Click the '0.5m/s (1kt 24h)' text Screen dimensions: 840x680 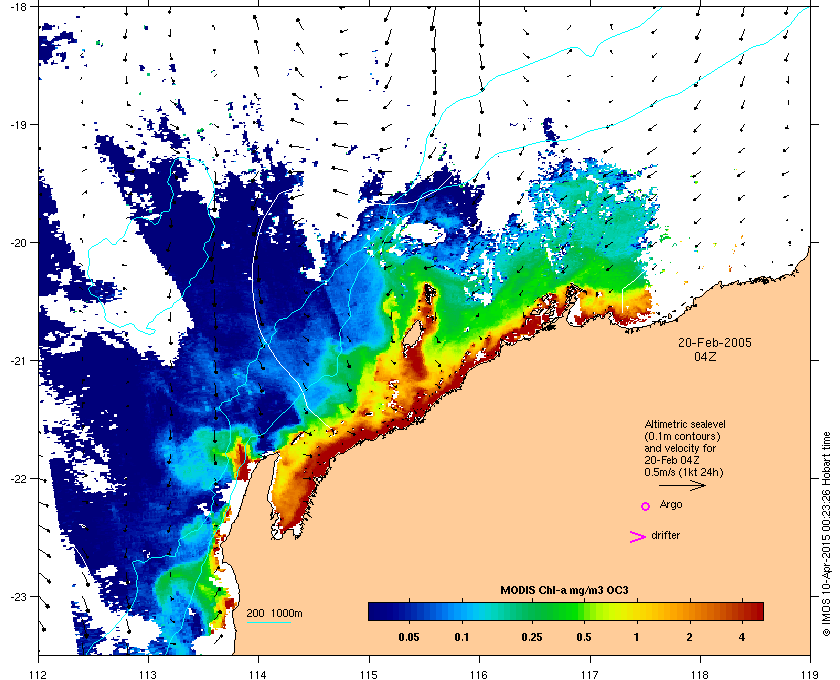pyautogui.click(x=684, y=472)
